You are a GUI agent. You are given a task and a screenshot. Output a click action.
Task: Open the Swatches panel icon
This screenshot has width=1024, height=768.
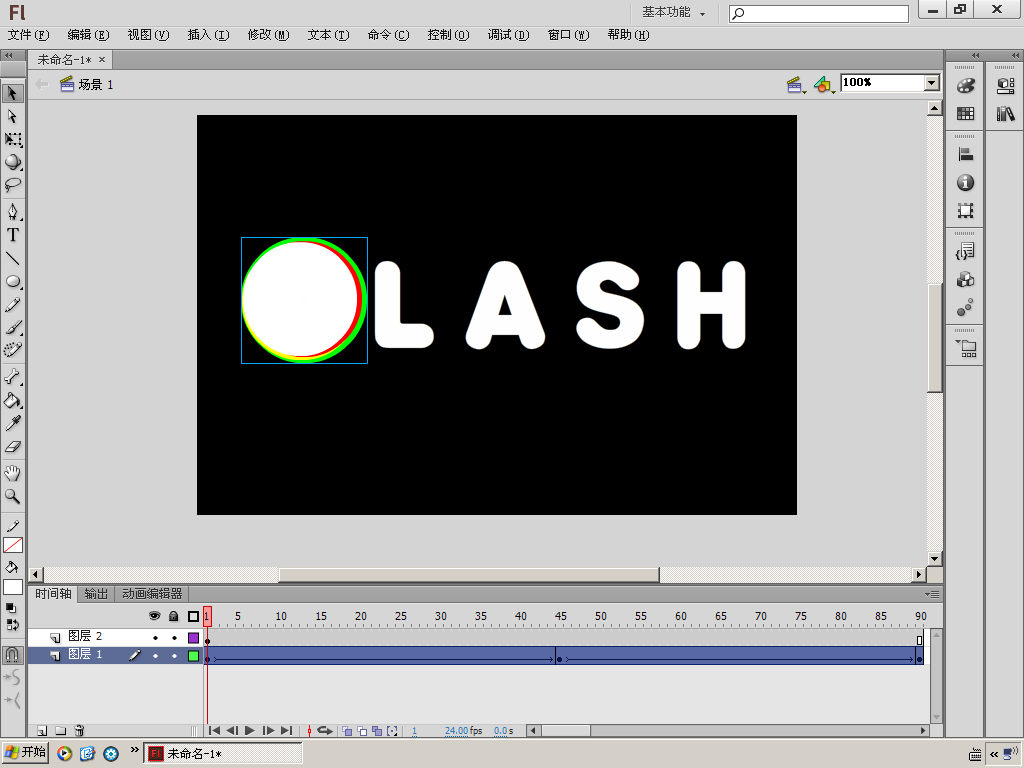pyautogui.click(x=965, y=114)
